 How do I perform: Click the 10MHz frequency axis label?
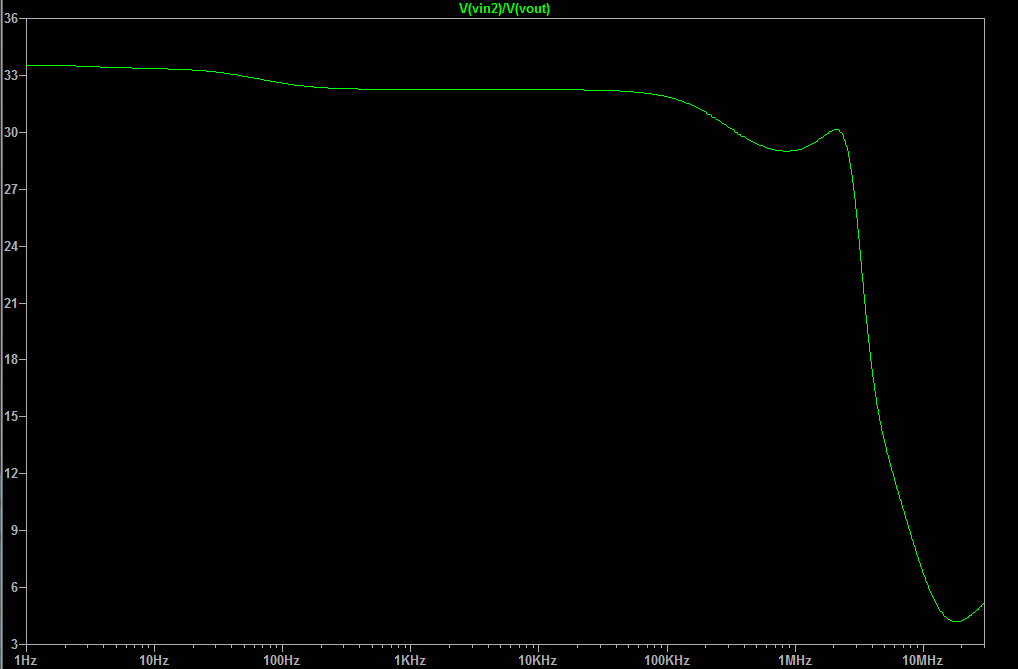tap(923, 661)
